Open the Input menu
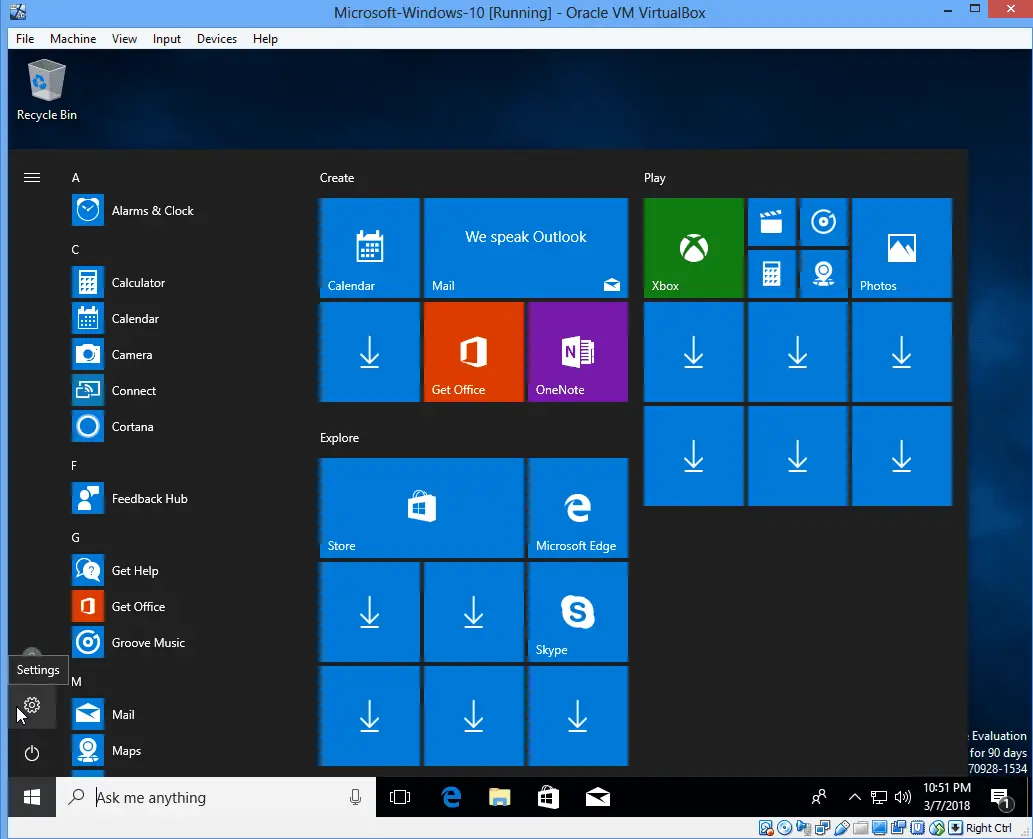 [167, 39]
